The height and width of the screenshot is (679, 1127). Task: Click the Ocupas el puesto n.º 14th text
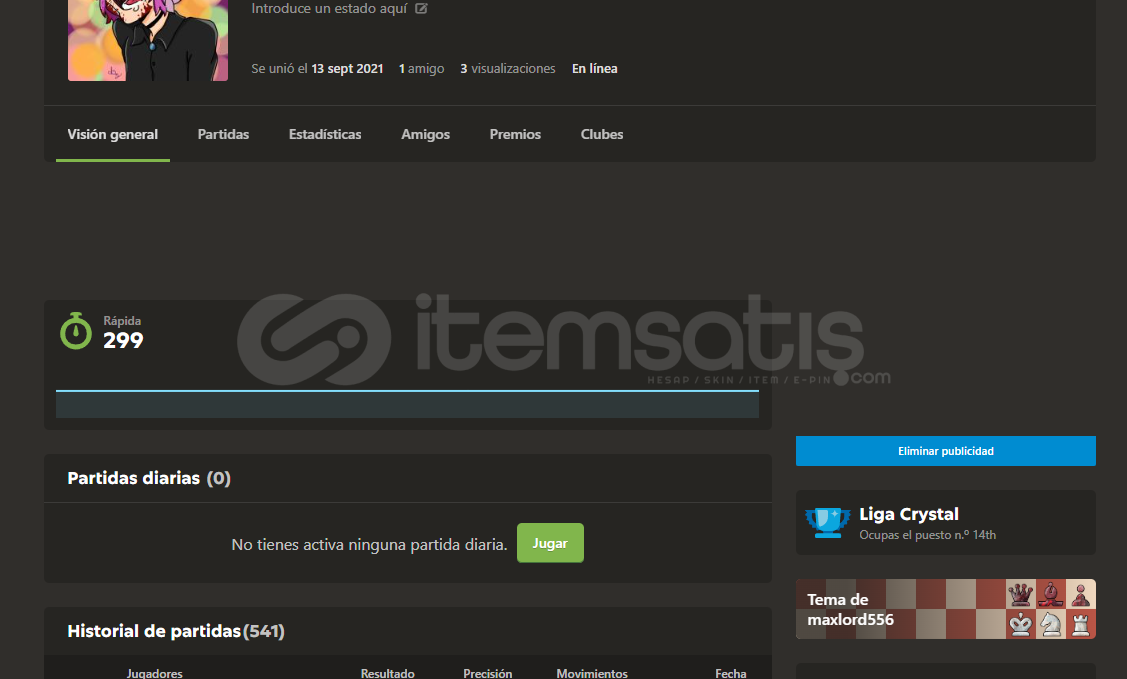927,535
